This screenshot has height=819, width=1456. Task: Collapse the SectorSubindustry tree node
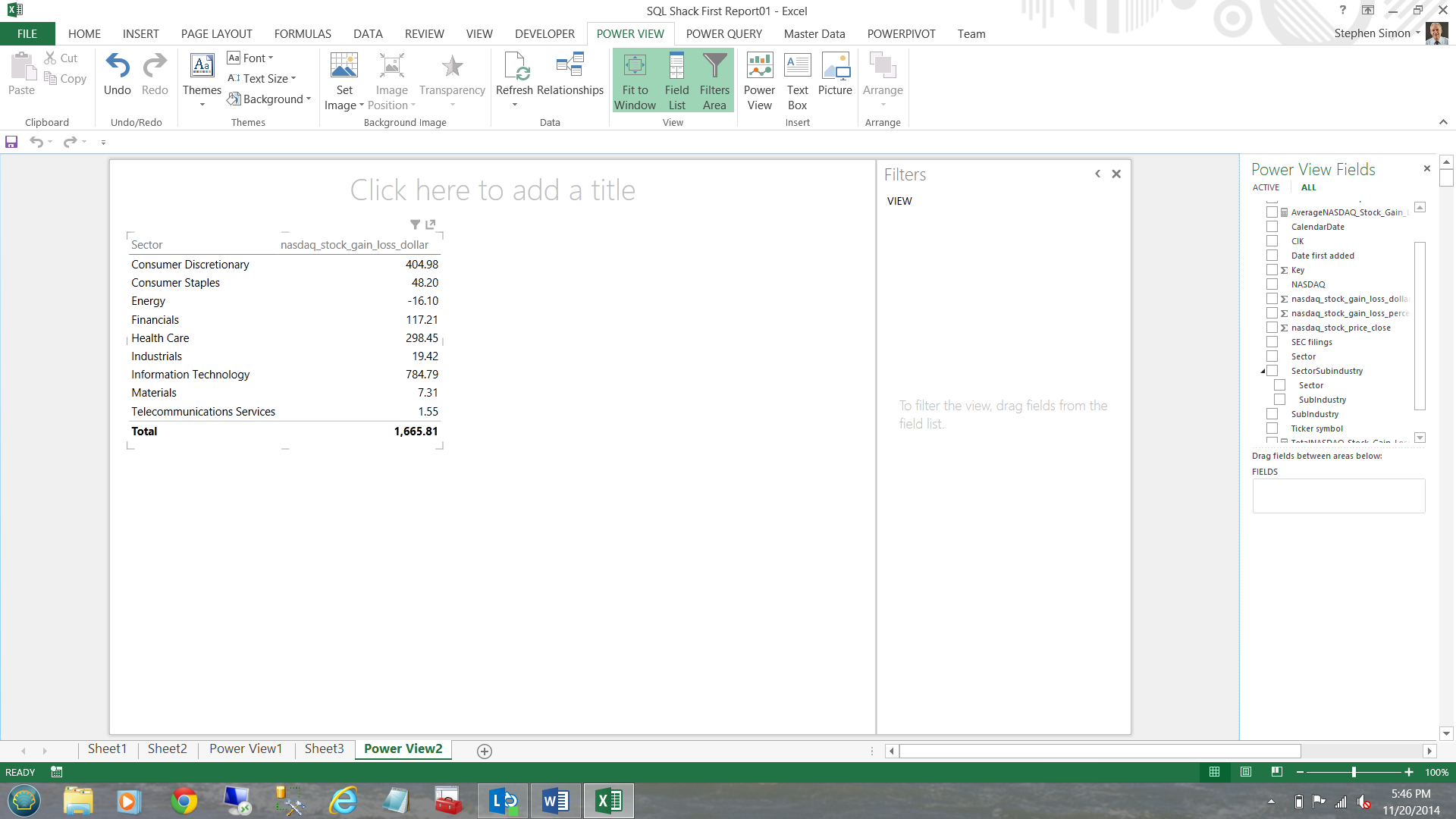point(1263,372)
